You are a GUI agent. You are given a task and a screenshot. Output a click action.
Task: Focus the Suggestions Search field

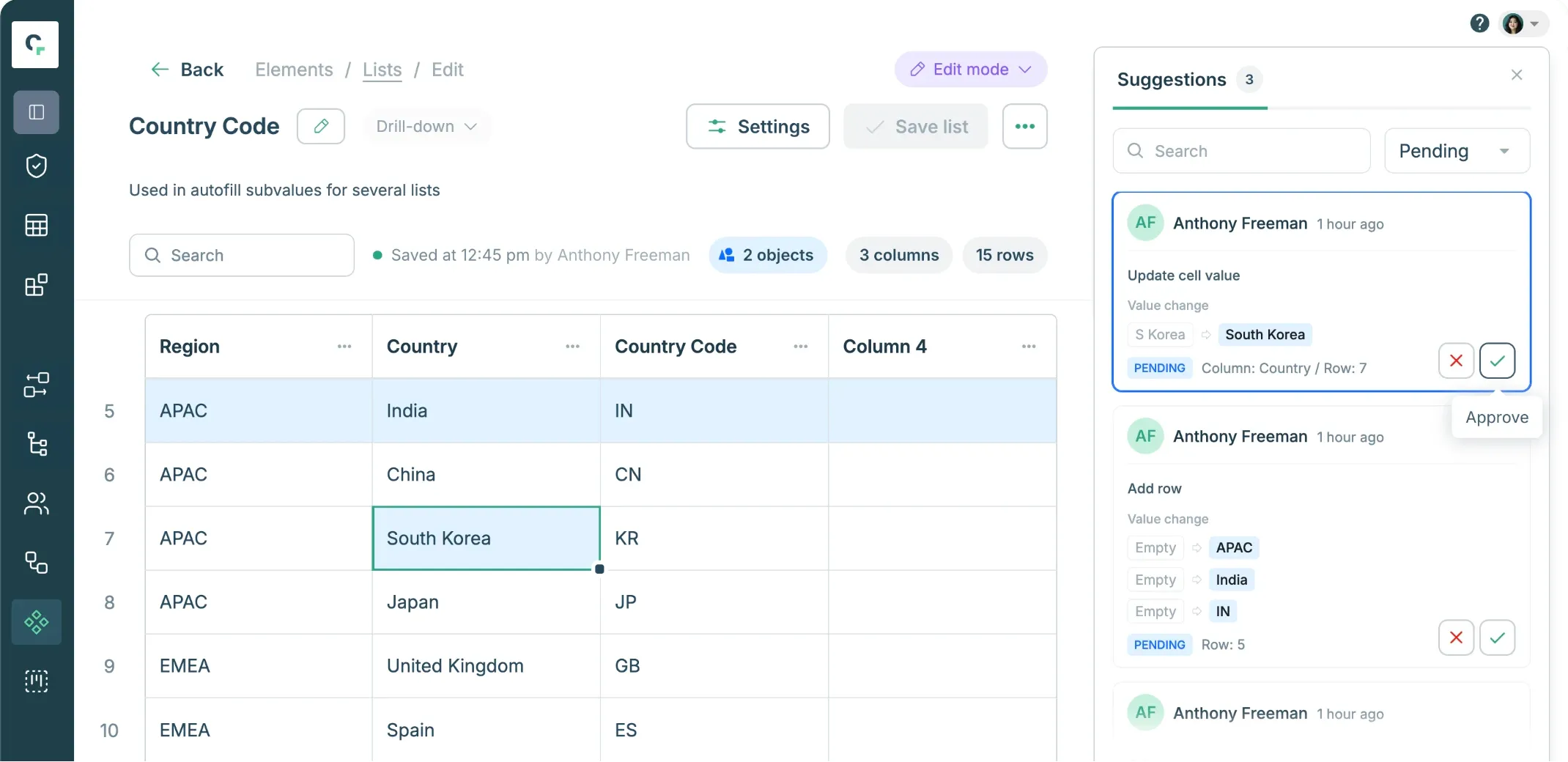tap(1241, 151)
